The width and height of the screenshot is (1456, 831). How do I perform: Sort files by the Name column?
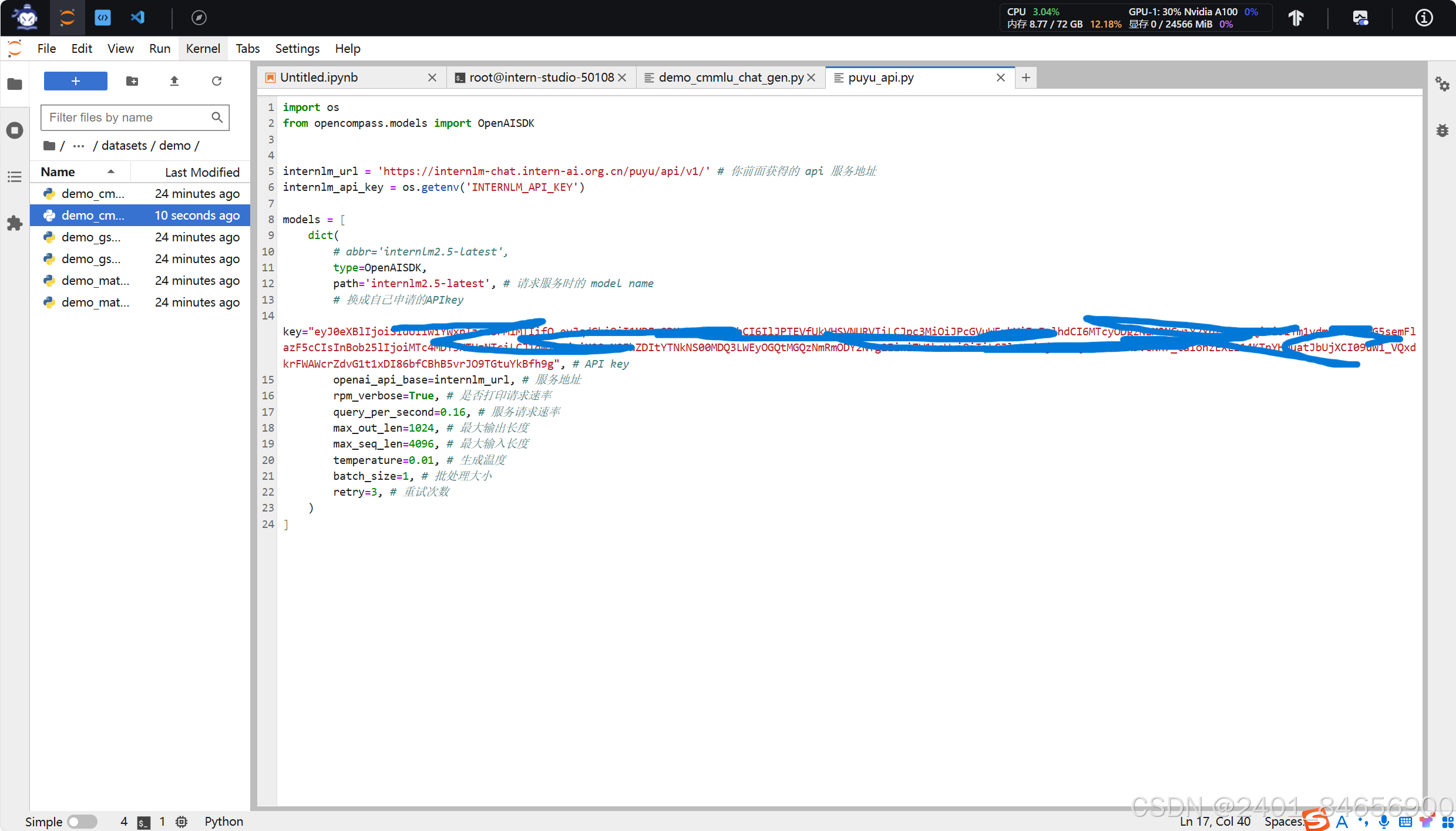(x=58, y=172)
